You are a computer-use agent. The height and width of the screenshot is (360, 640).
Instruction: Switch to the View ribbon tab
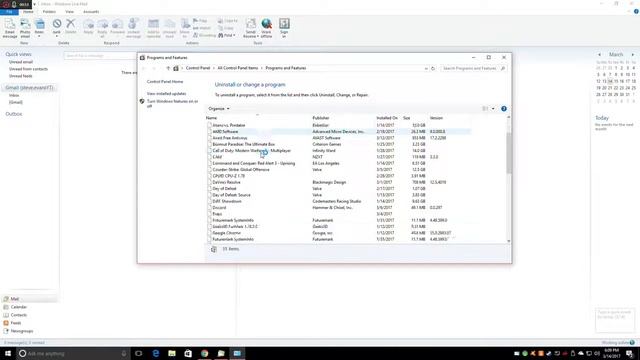click(x=69, y=12)
